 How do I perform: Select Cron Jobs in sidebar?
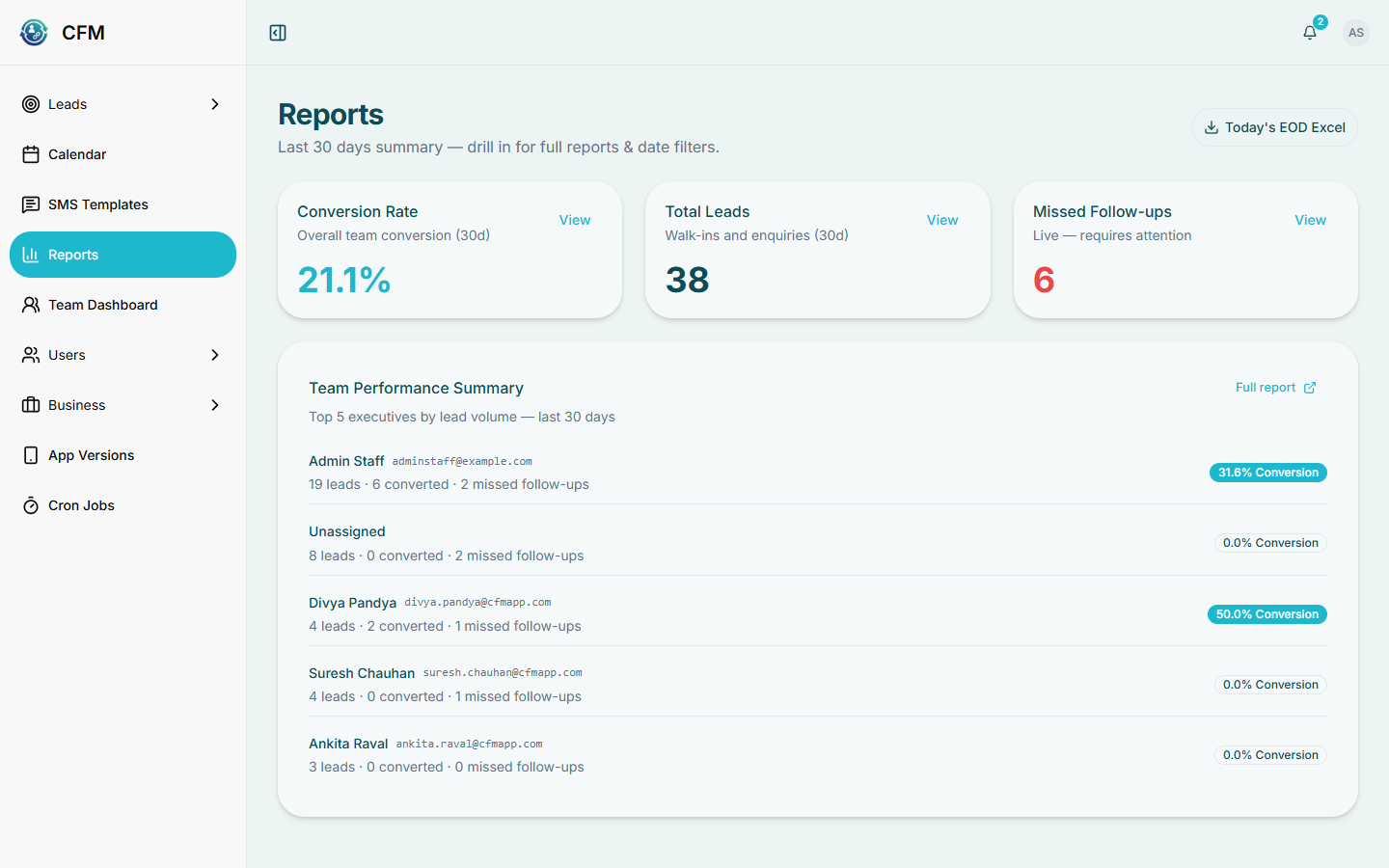click(123, 505)
